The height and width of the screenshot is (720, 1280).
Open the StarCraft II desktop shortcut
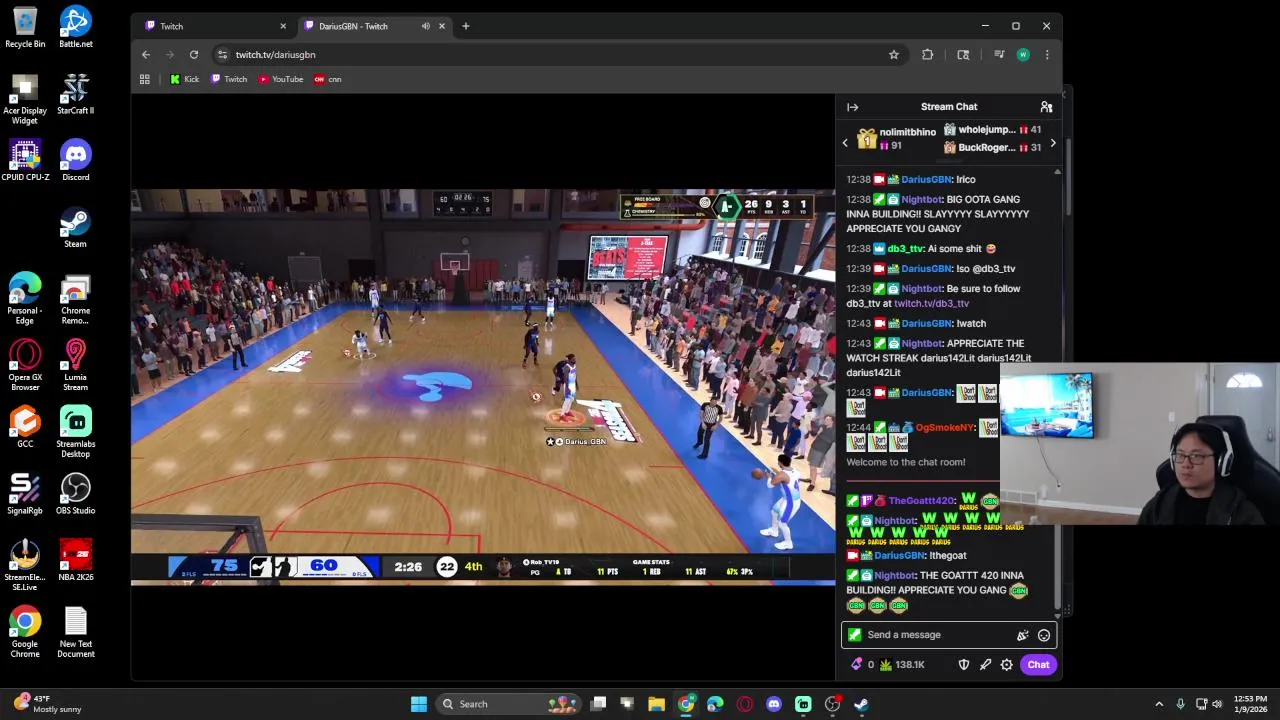tap(75, 93)
